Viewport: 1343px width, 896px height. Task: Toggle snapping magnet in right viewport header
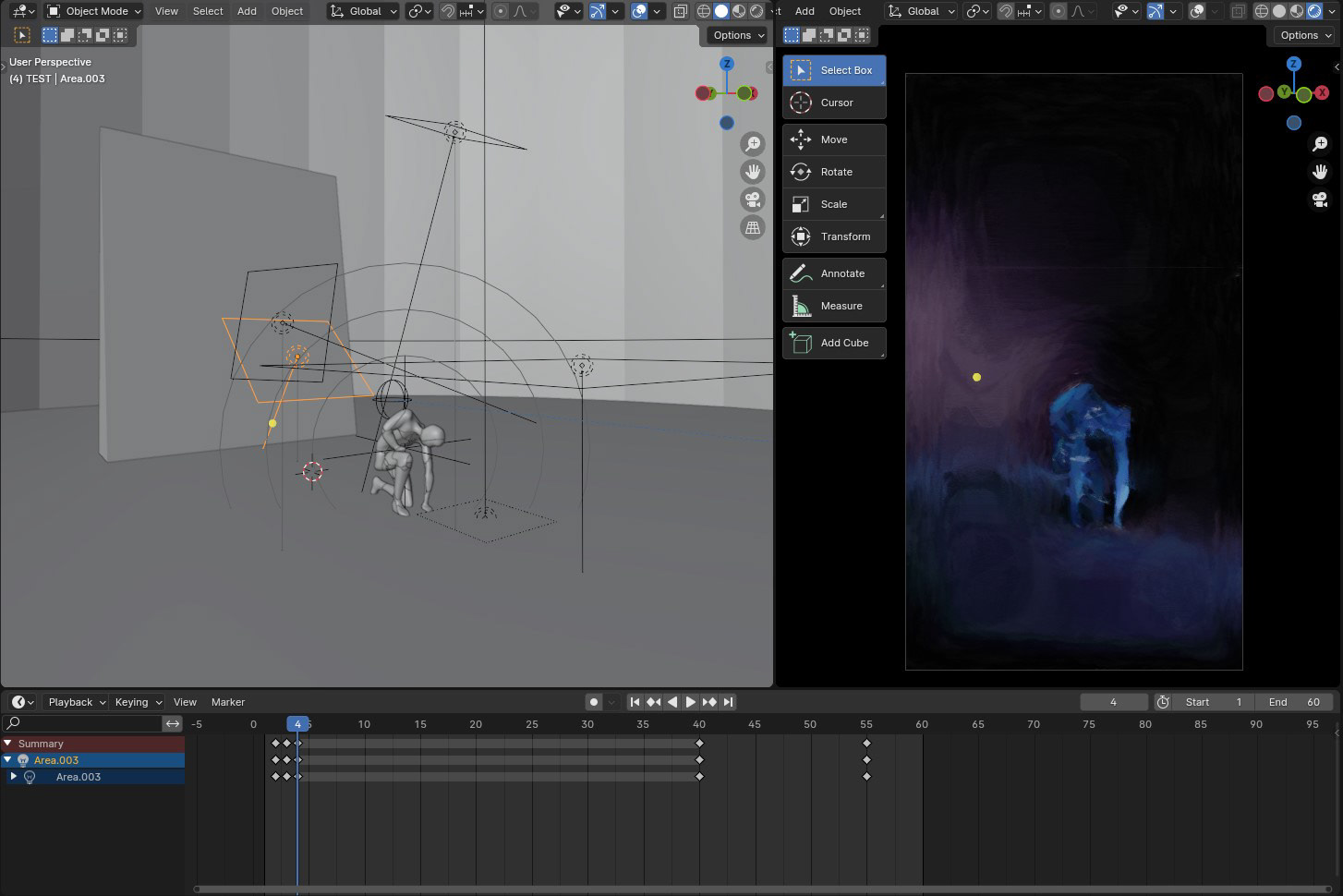1006,11
